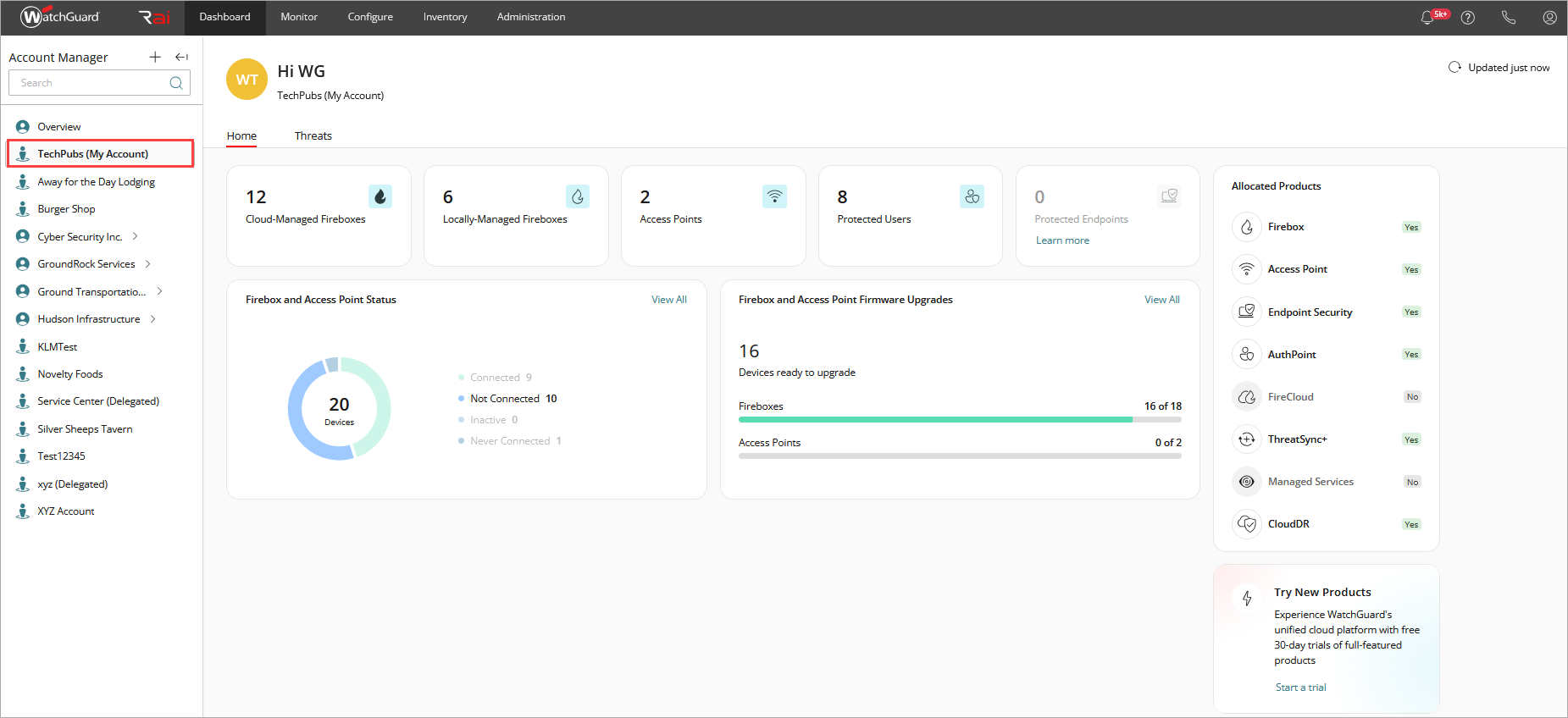1568x718 pixels.
Task: Click the ThreatSync+ product icon
Action: click(x=1247, y=439)
